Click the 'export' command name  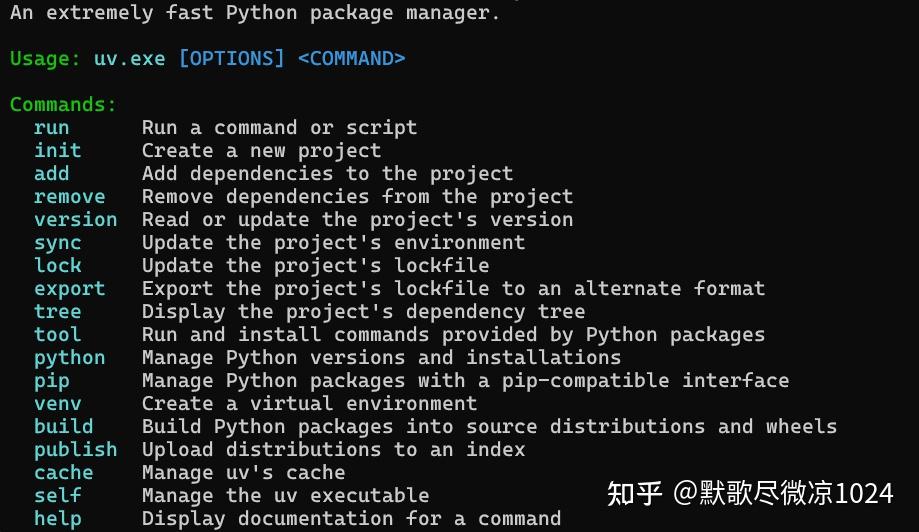coord(69,289)
